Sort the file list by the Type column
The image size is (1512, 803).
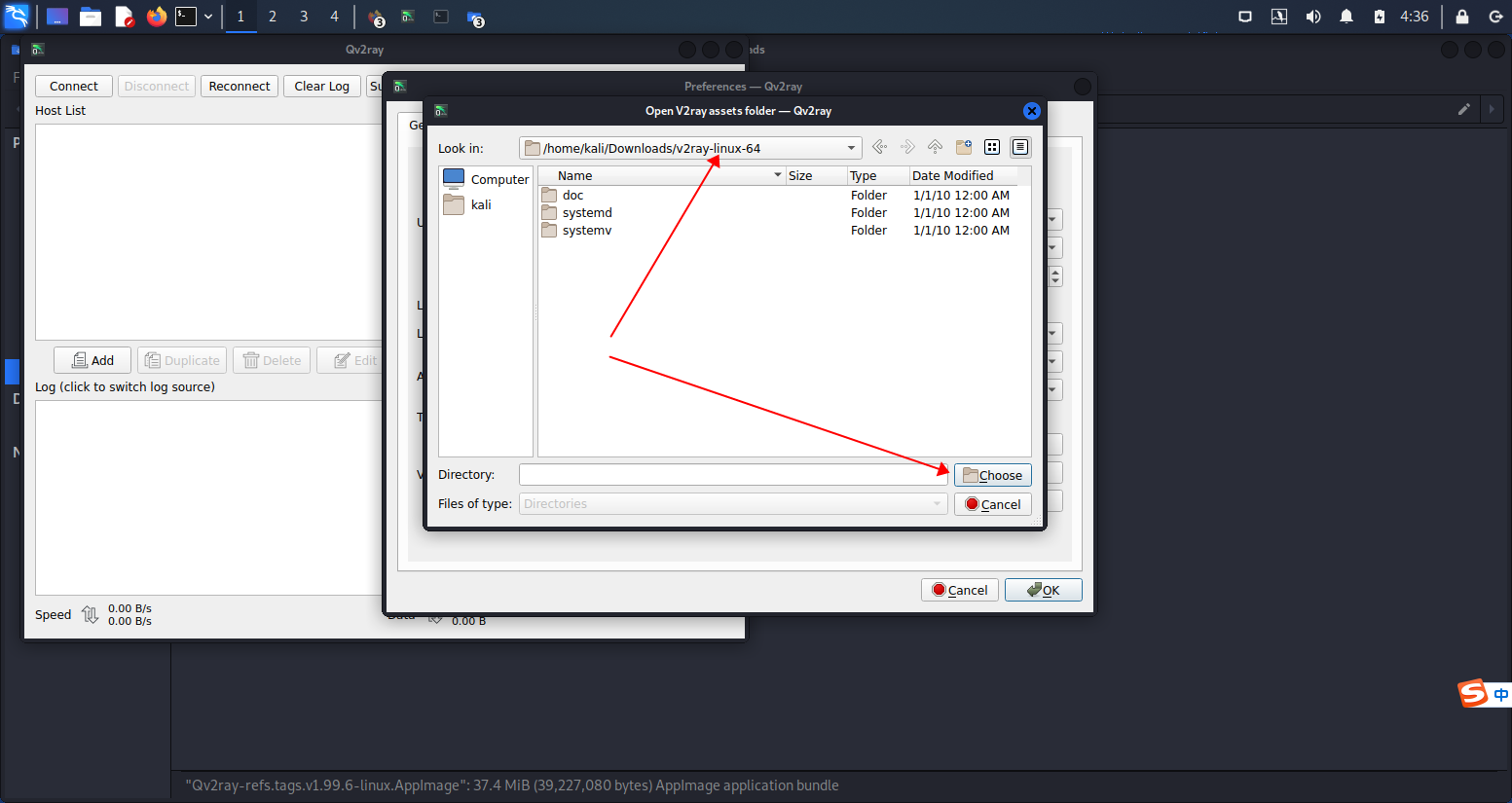point(877,175)
